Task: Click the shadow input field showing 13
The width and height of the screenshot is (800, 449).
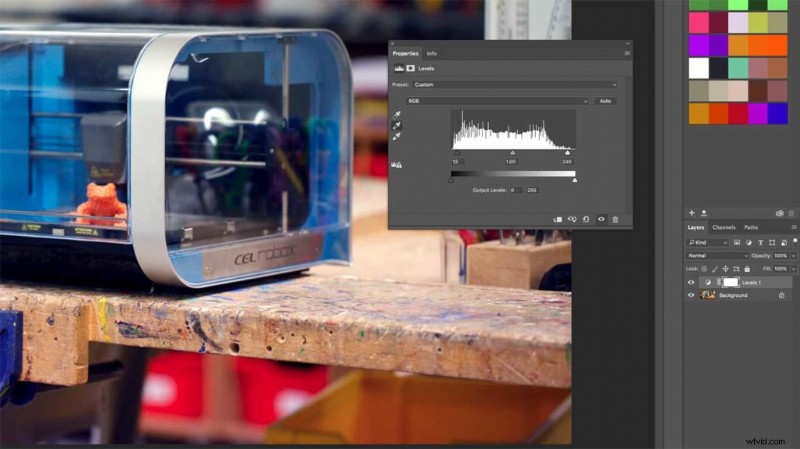Action: click(457, 161)
